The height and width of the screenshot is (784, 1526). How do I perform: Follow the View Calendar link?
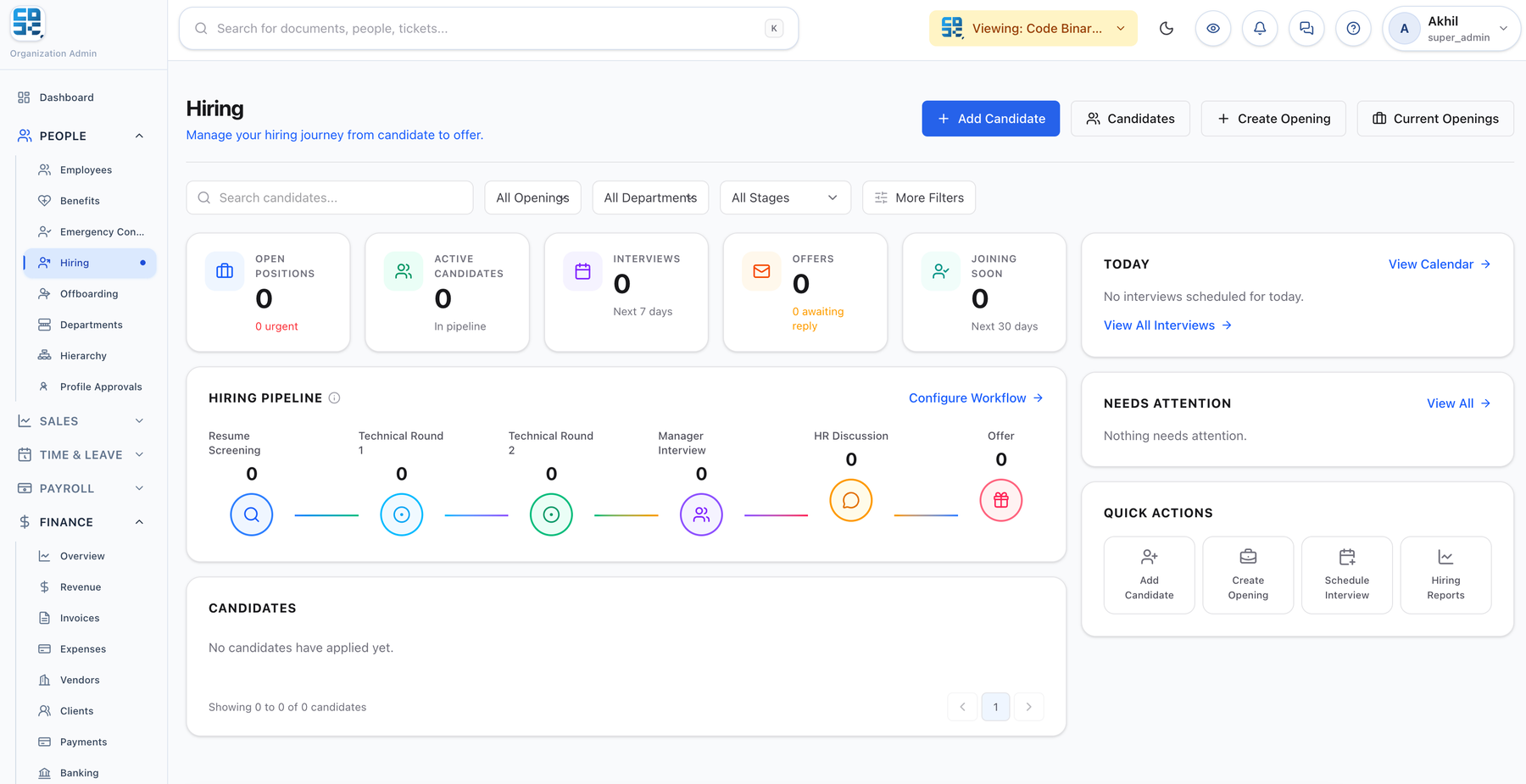click(1440, 264)
